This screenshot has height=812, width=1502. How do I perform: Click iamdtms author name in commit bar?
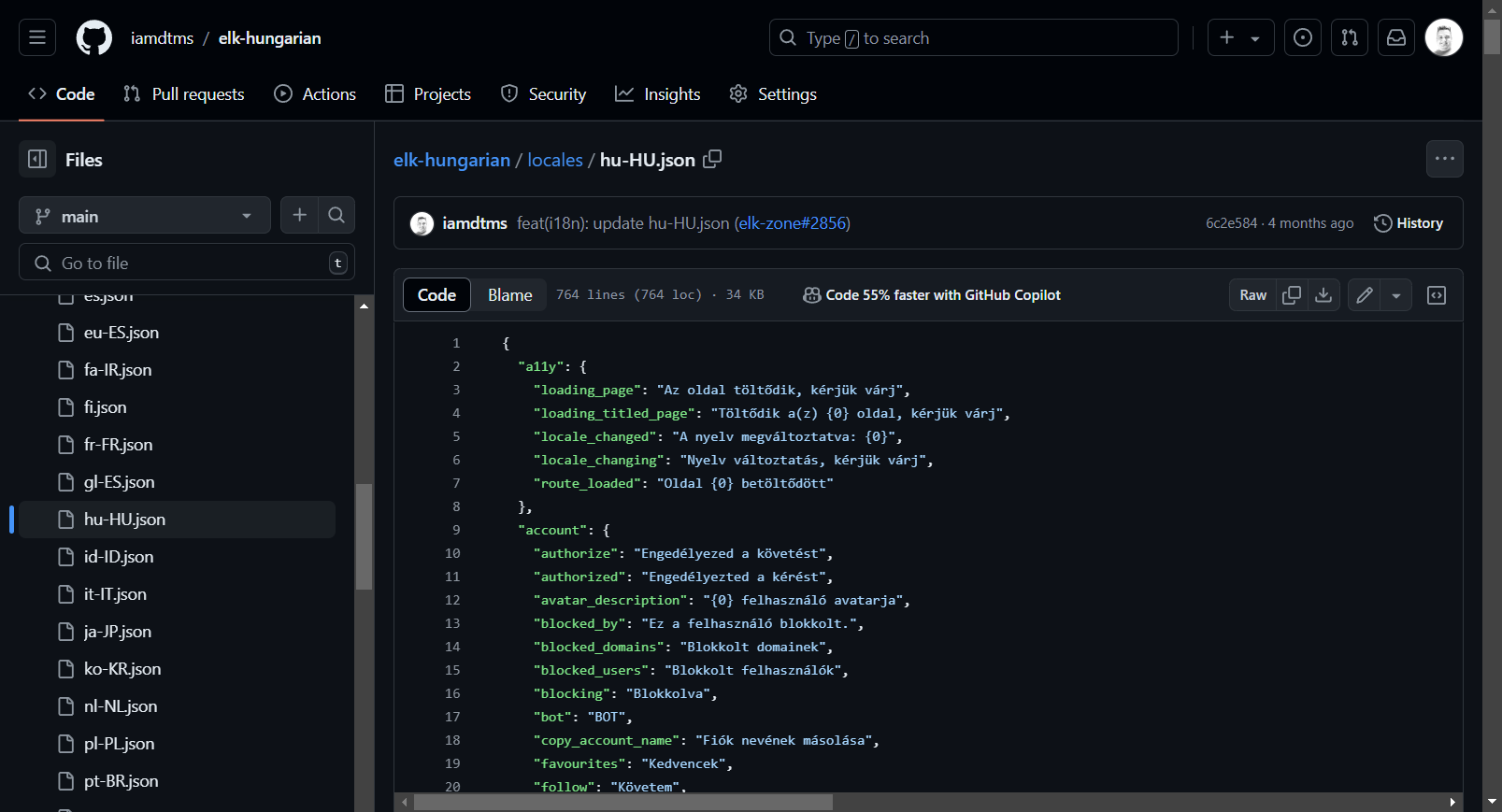click(x=475, y=223)
